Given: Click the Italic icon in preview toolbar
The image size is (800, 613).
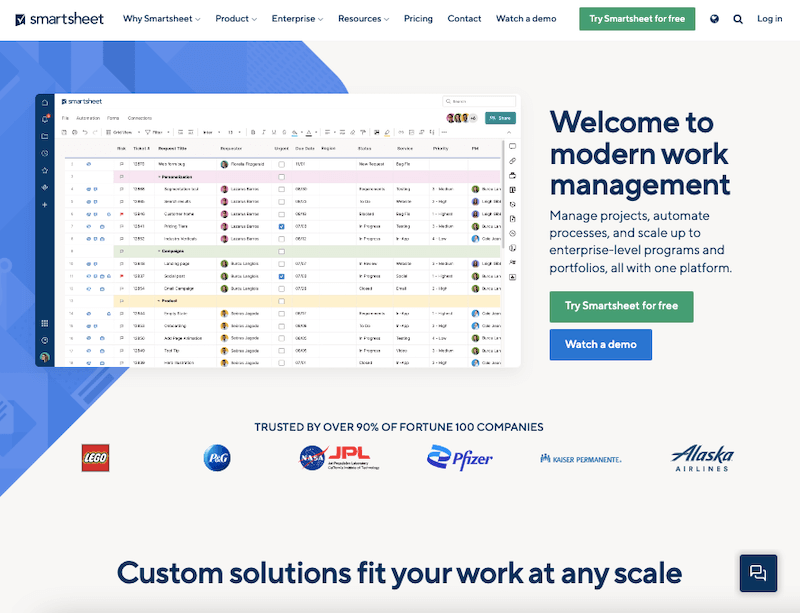Looking at the screenshot, I should (x=263, y=132).
